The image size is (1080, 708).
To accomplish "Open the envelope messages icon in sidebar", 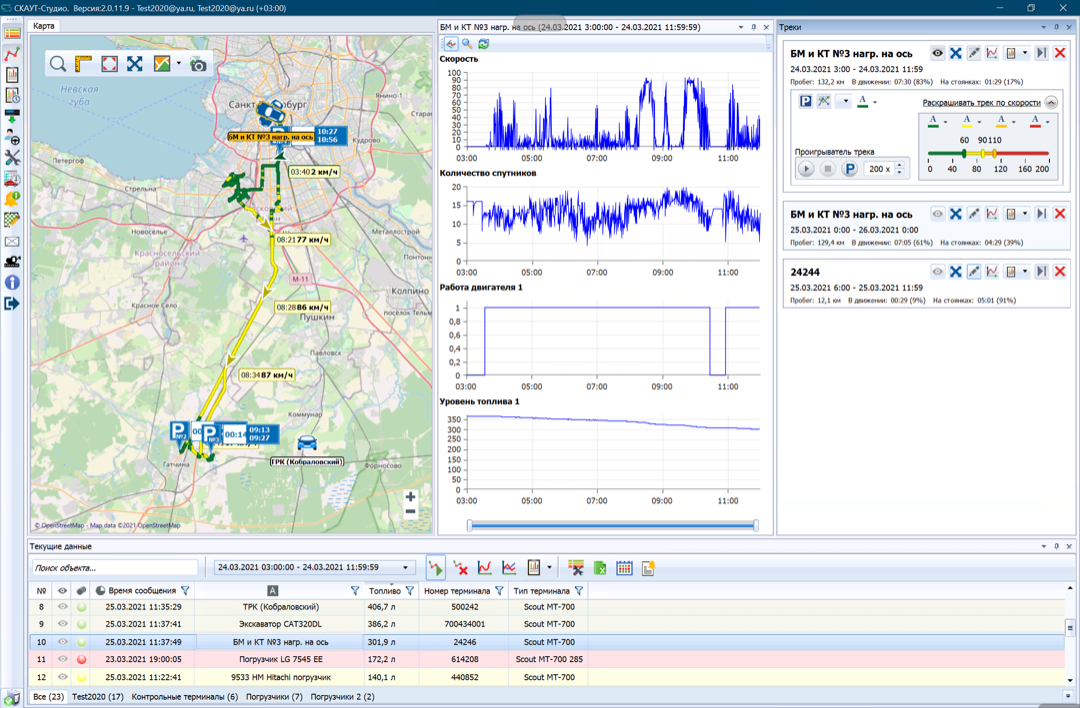I will (x=12, y=242).
